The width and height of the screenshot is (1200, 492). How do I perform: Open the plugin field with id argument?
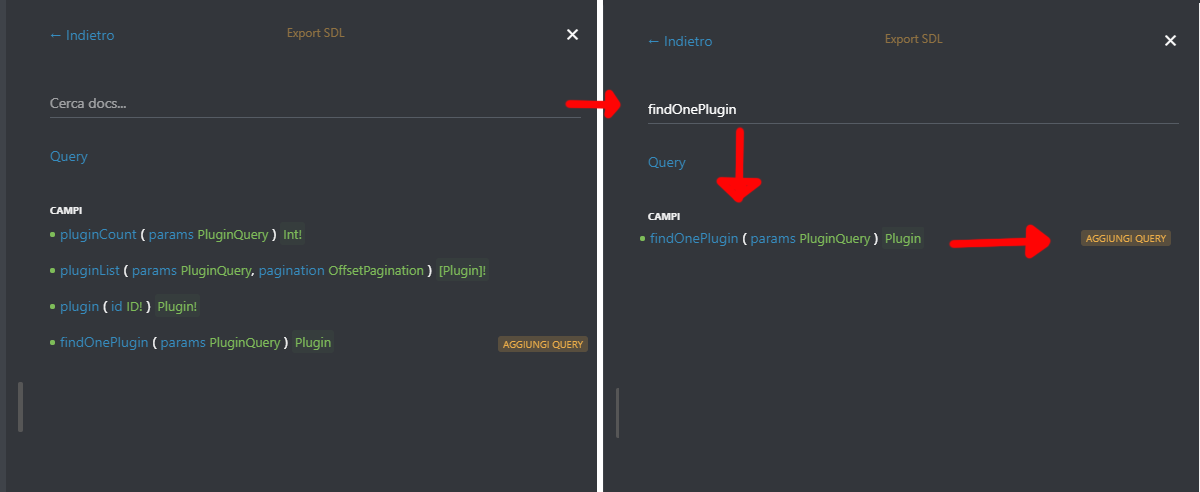[79, 306]
